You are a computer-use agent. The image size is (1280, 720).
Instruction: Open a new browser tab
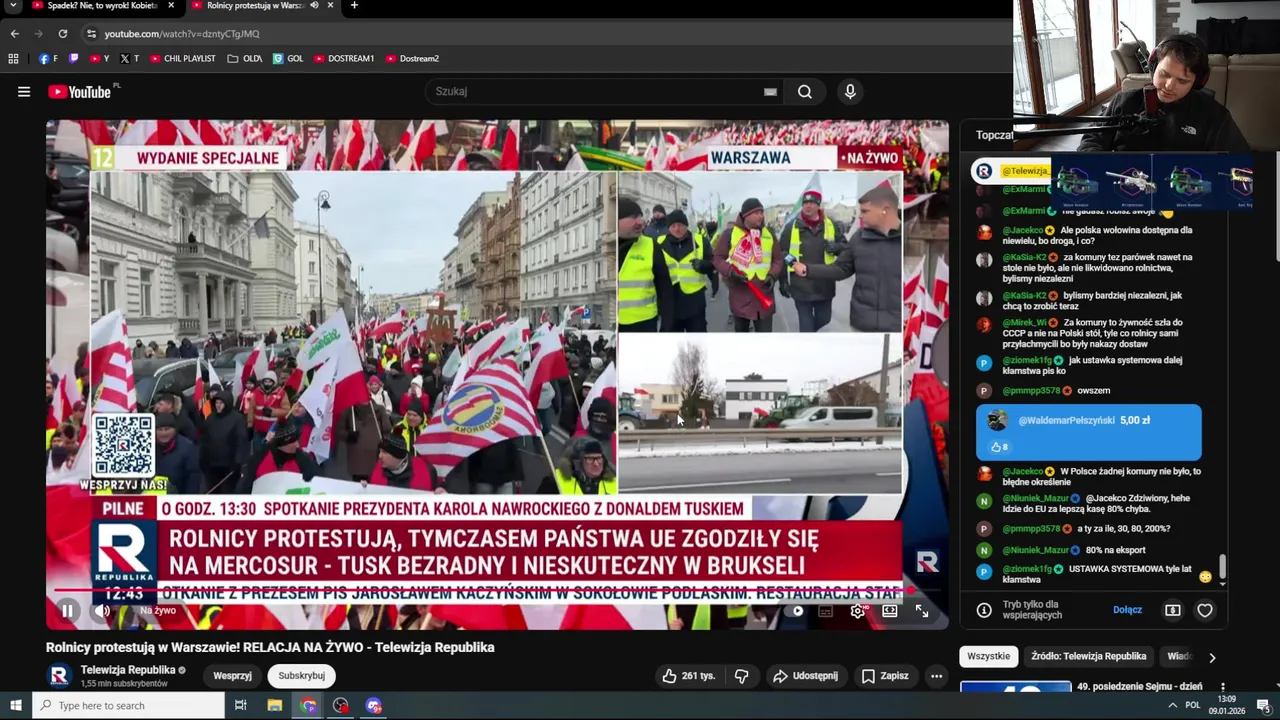tap(354, 6)
